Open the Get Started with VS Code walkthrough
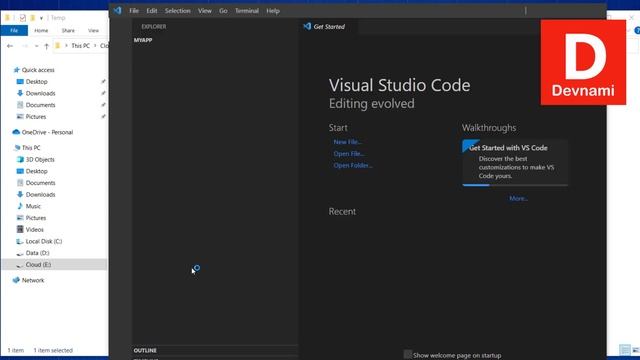The width and height of the screenshot is (640, 360). pos(515,162)
